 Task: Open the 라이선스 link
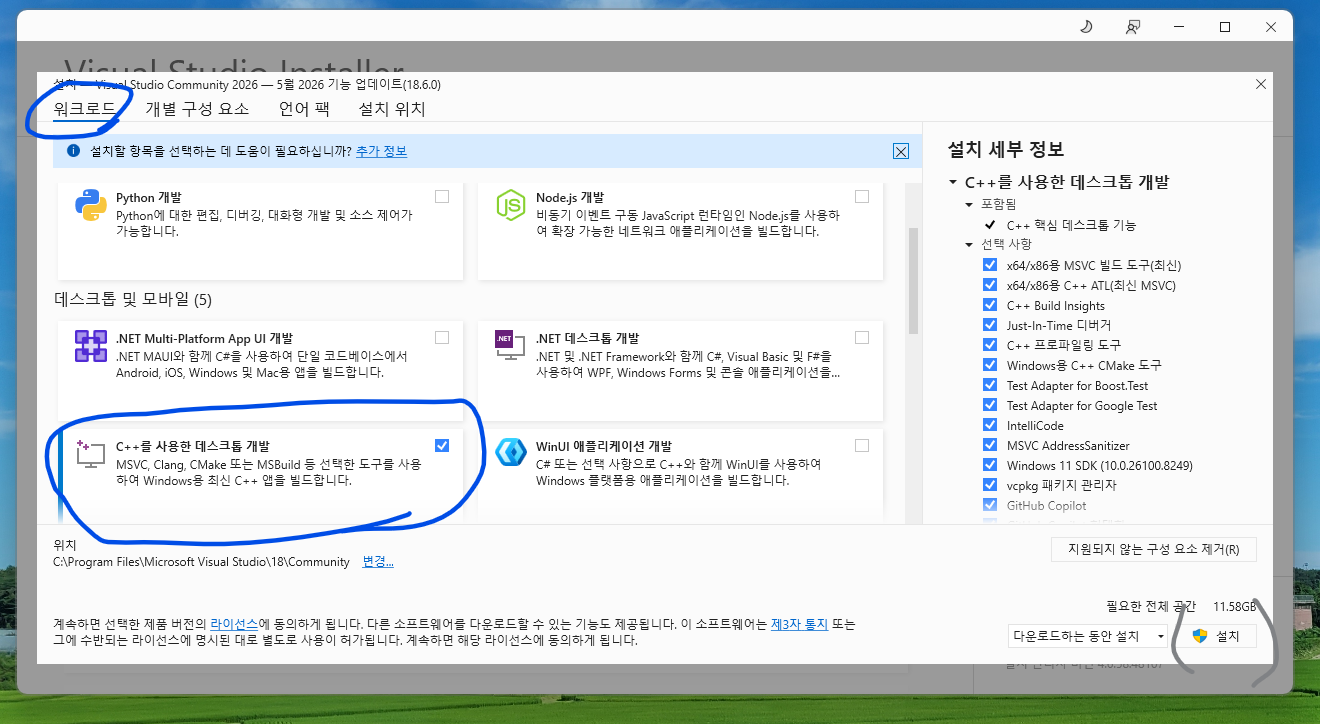[234, 623]
